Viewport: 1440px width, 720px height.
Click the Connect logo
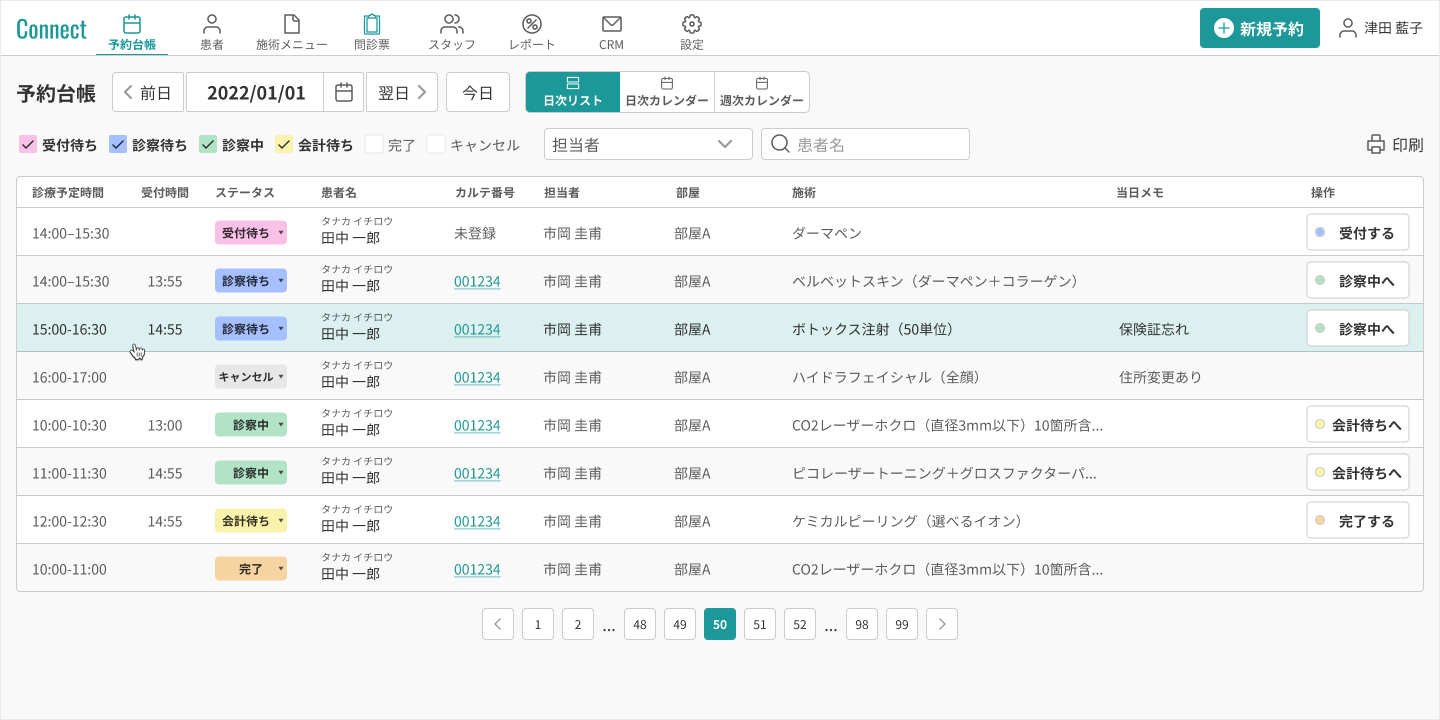pyautogui.click(x=51, y=29)
